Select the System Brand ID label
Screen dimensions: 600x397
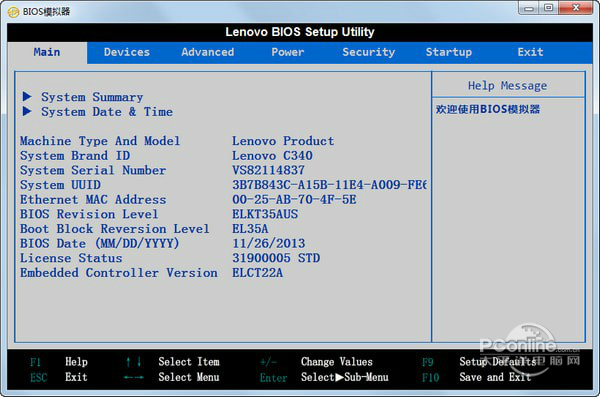point(75,155)
